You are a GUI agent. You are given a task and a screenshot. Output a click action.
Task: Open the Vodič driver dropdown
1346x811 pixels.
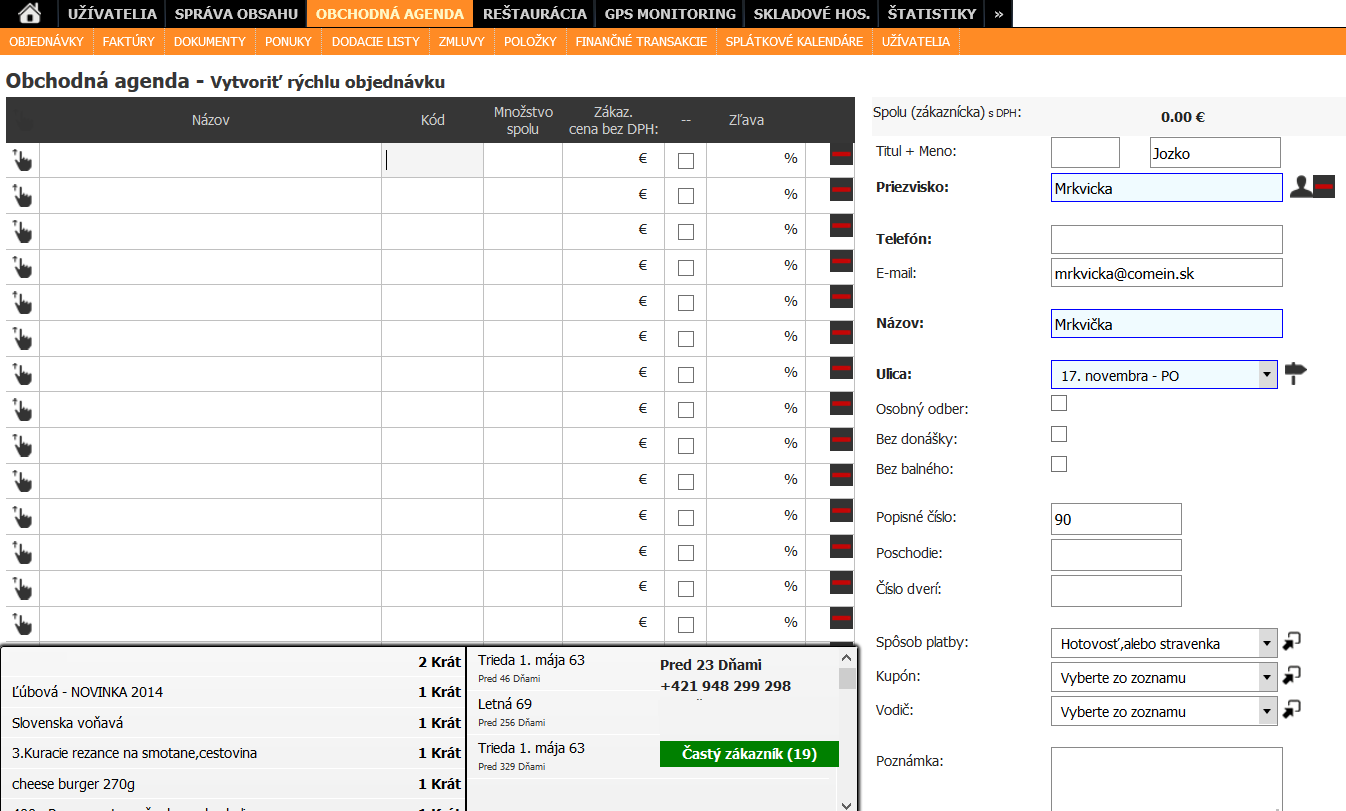[x=1164, y=712]
